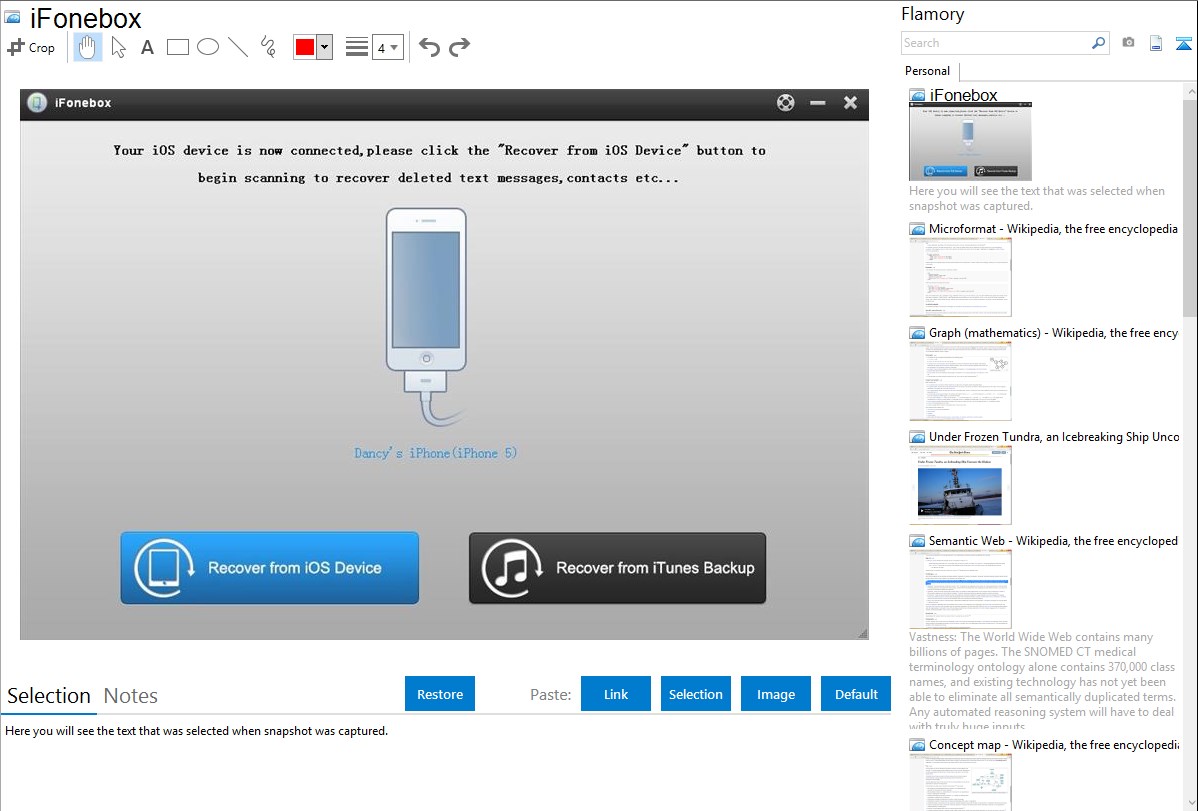The height and width of the screenshot is (811, 1198).
Task: Open the Semantic Web snapshot thumbnail
Action: (x=960, y=589)
